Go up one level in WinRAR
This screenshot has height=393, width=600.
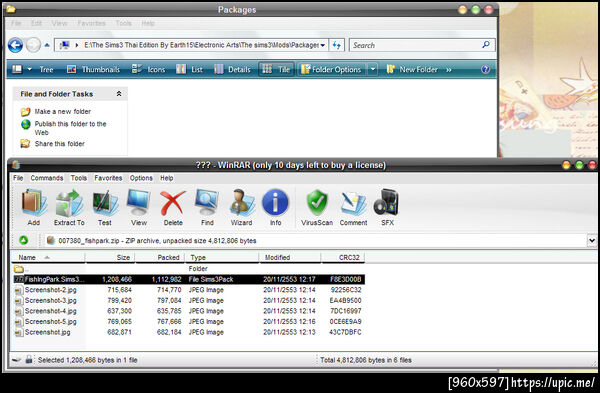tap(24, 240)
